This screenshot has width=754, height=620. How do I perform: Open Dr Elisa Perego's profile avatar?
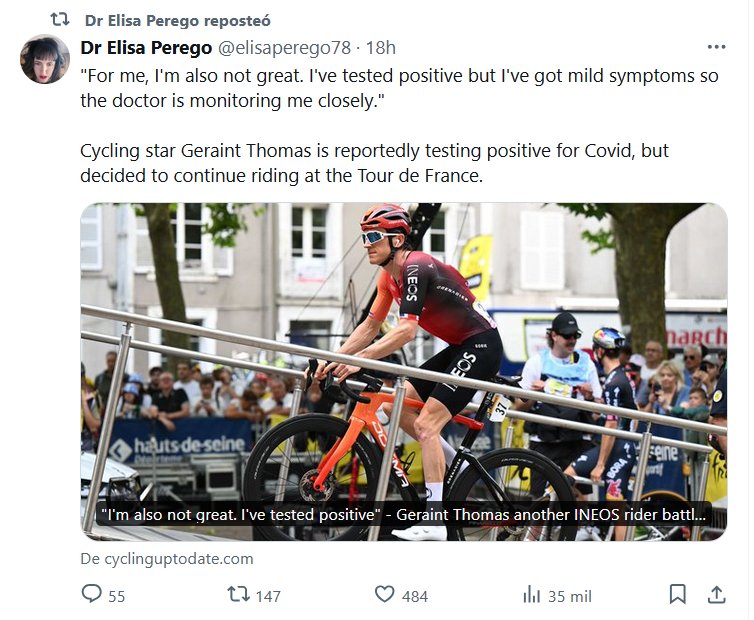coord(45,59)
